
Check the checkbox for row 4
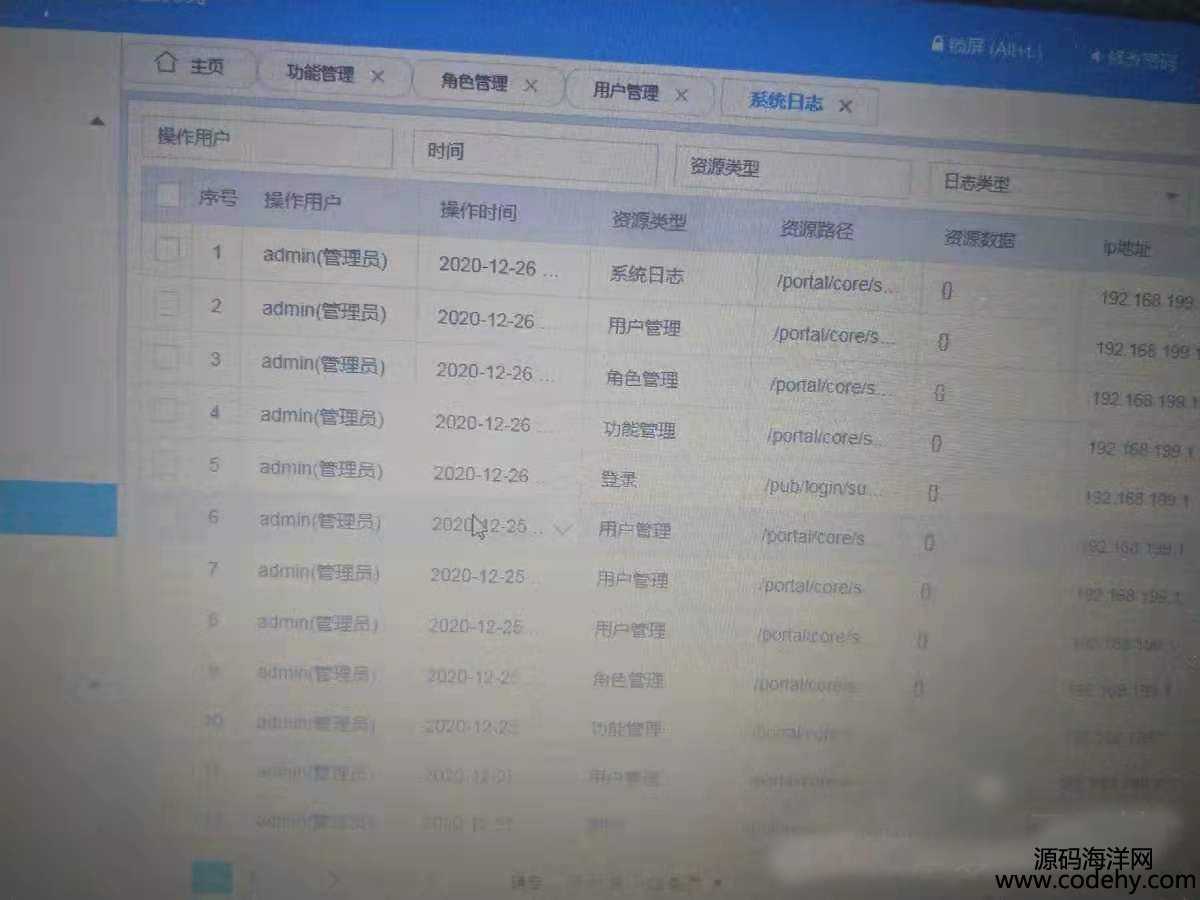coord(164,410)
